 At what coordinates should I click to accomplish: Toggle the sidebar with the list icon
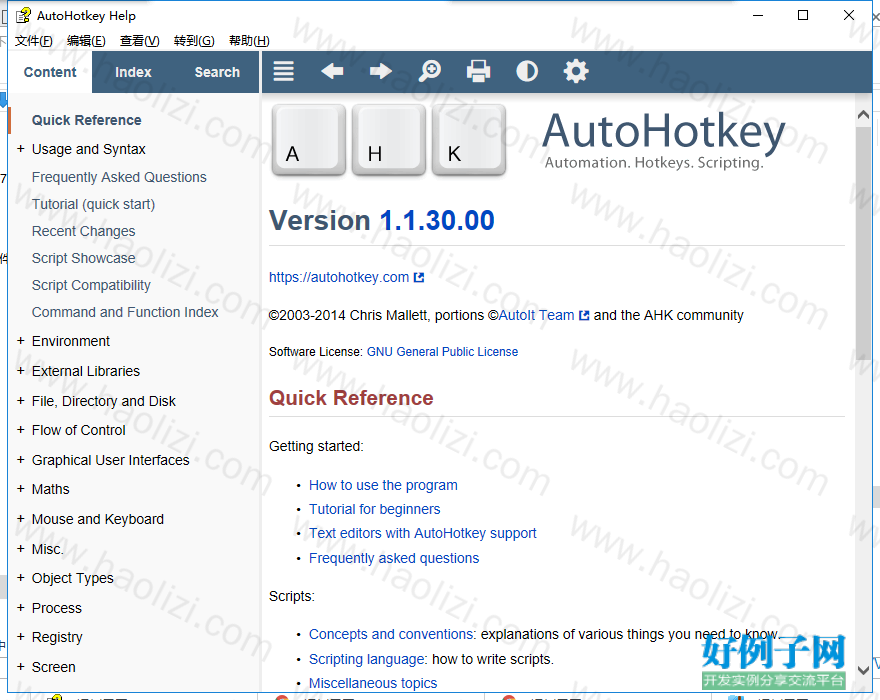click(283, 71)
